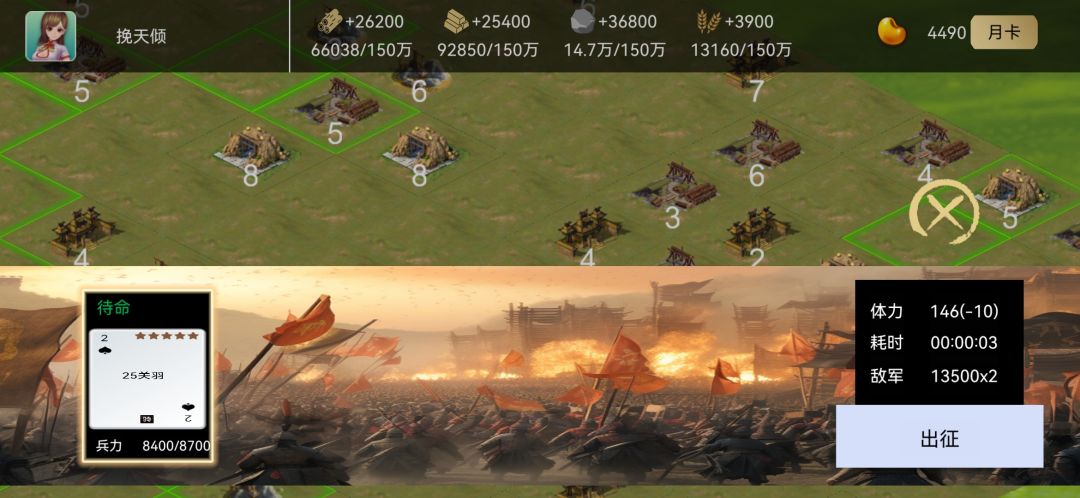
Task: Click the 体力 146(-10) stamina row
Action: point(934,311)
